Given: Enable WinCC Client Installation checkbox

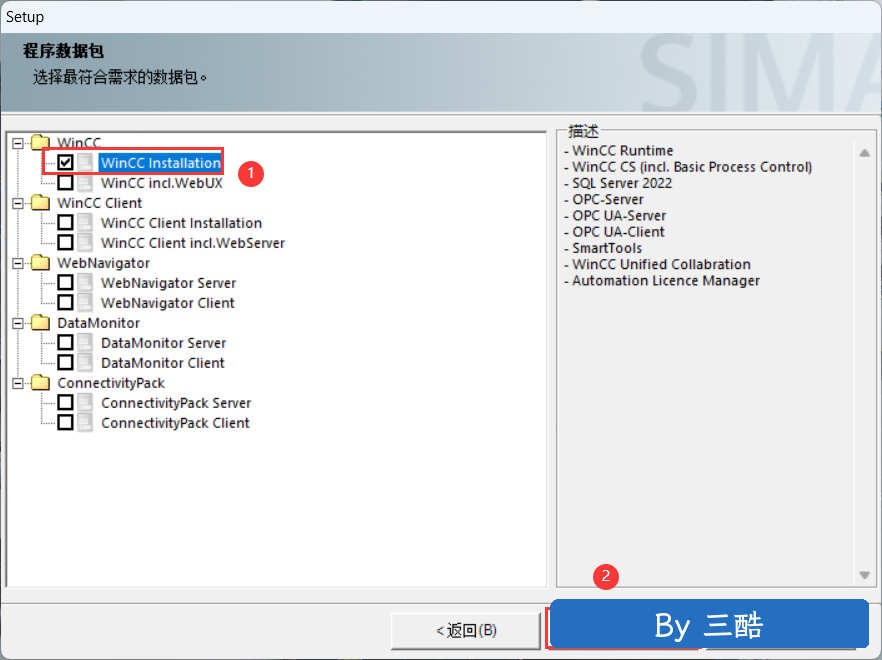Looking at the screenshot, I should pyautogui.click(x=65, y=223).
